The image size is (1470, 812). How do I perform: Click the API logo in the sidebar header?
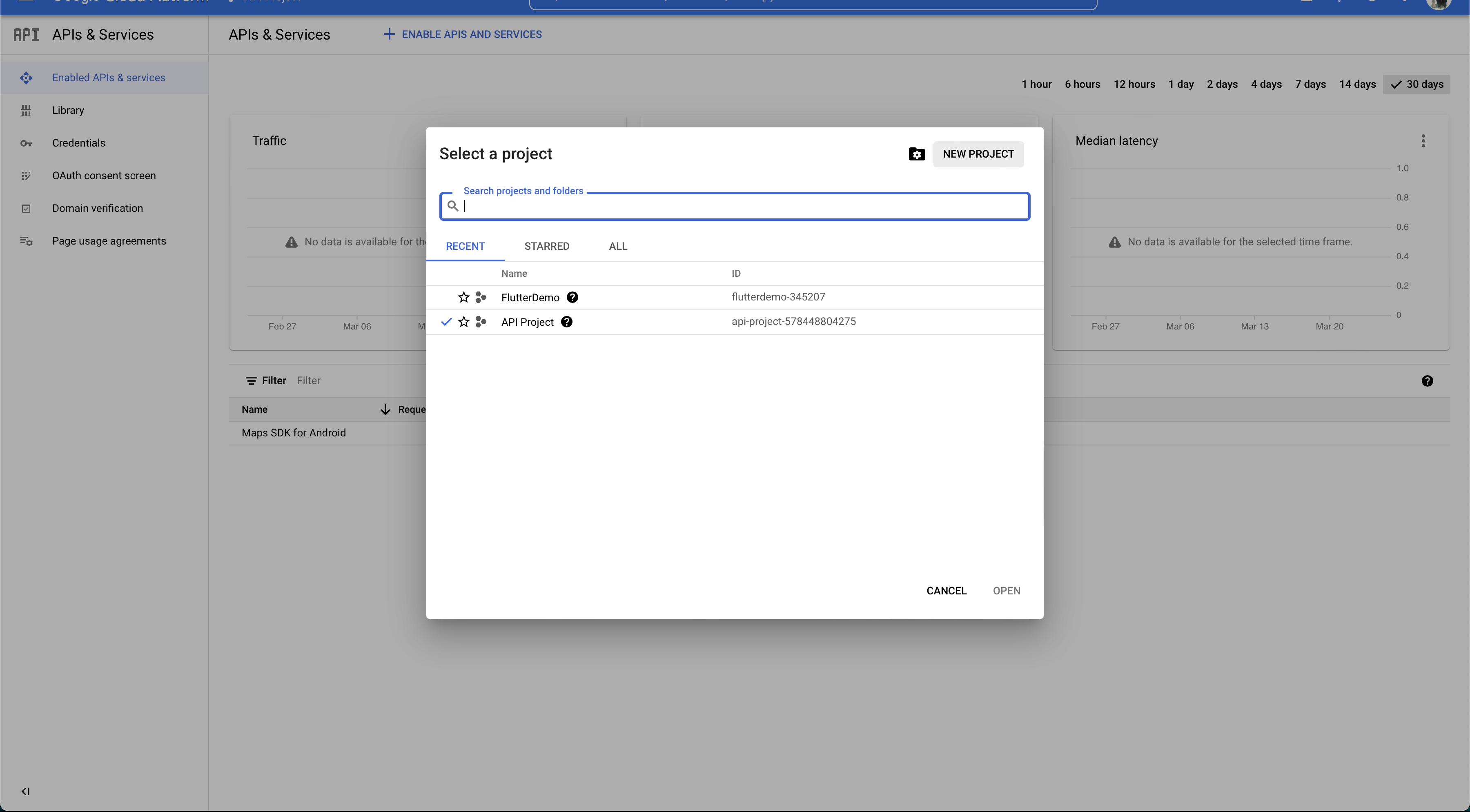pos(26,35)
